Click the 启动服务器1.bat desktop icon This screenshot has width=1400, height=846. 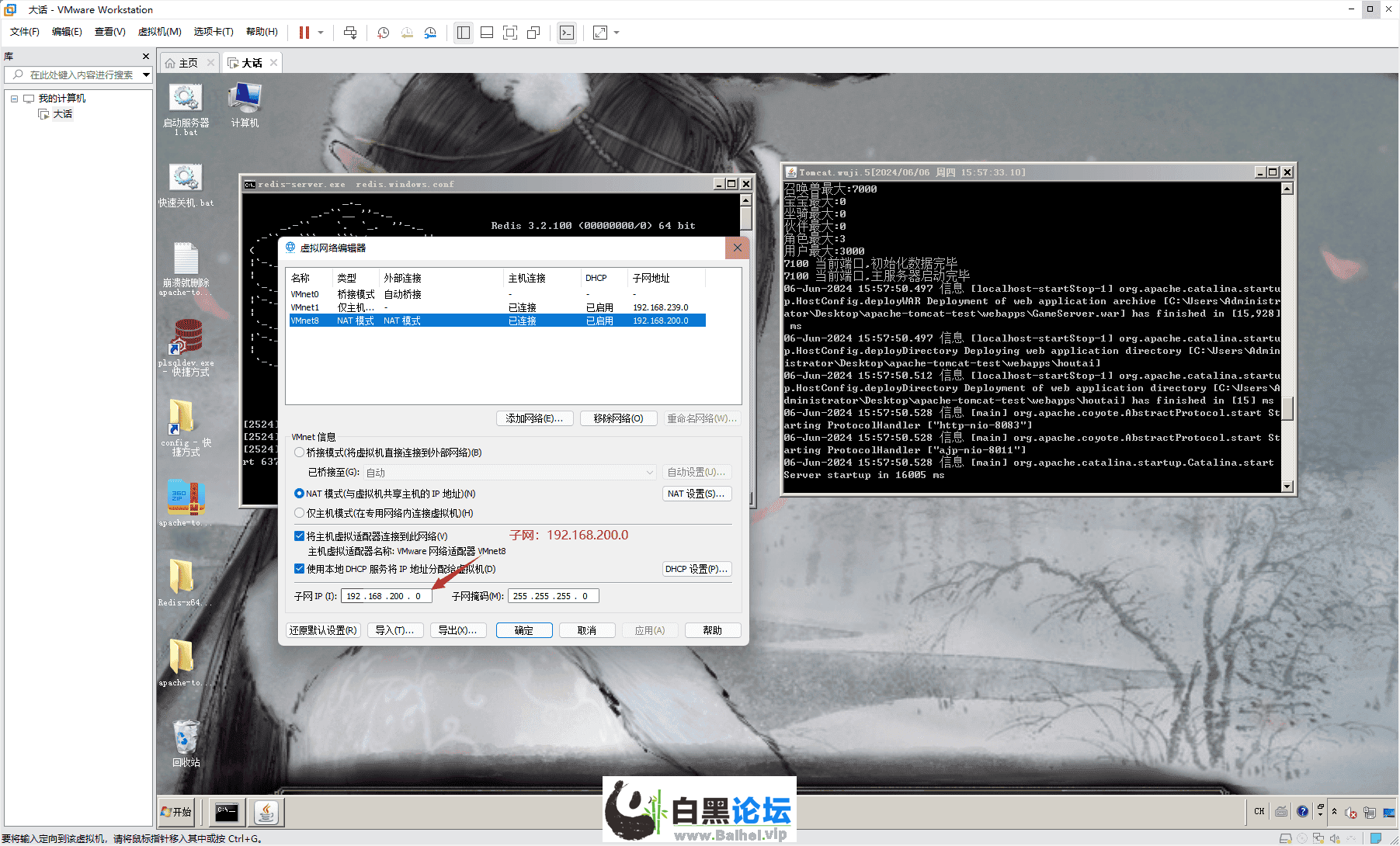pos(186,109)
